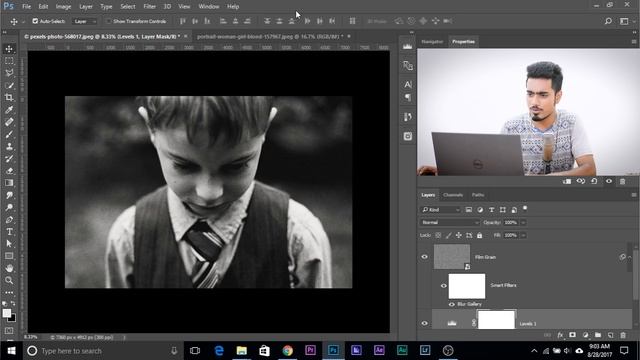Click the layer style fx icon

click(560, 335)
